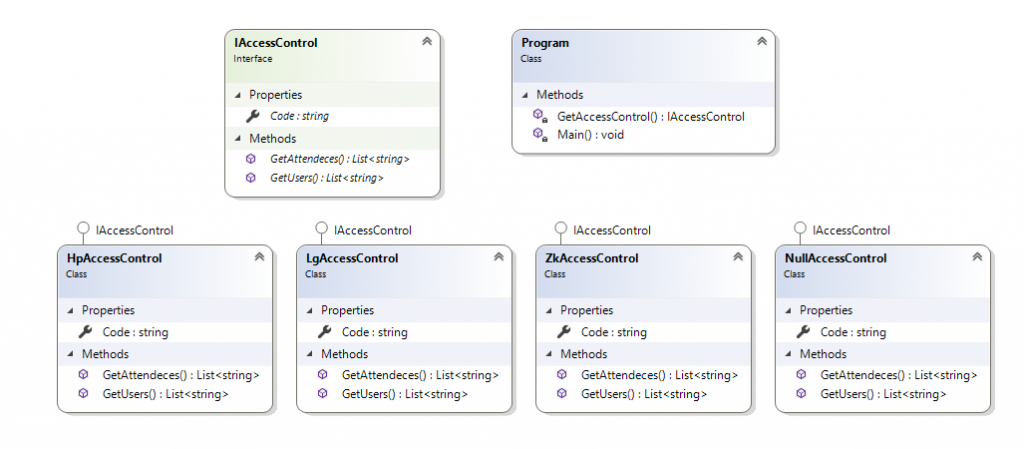The height and width of the screenshot is (449, 1024).
Task: Collapse Properties section in IAccessControl interface
Action: coord(238,95)
